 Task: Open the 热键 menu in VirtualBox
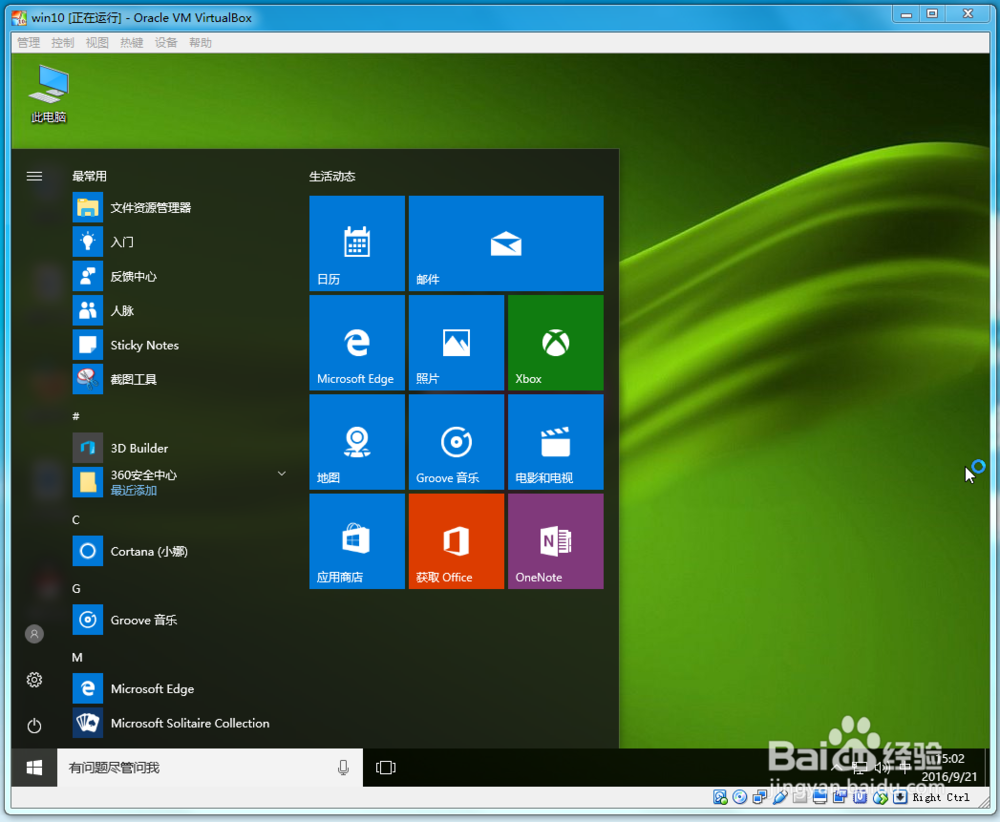(132, 43)
